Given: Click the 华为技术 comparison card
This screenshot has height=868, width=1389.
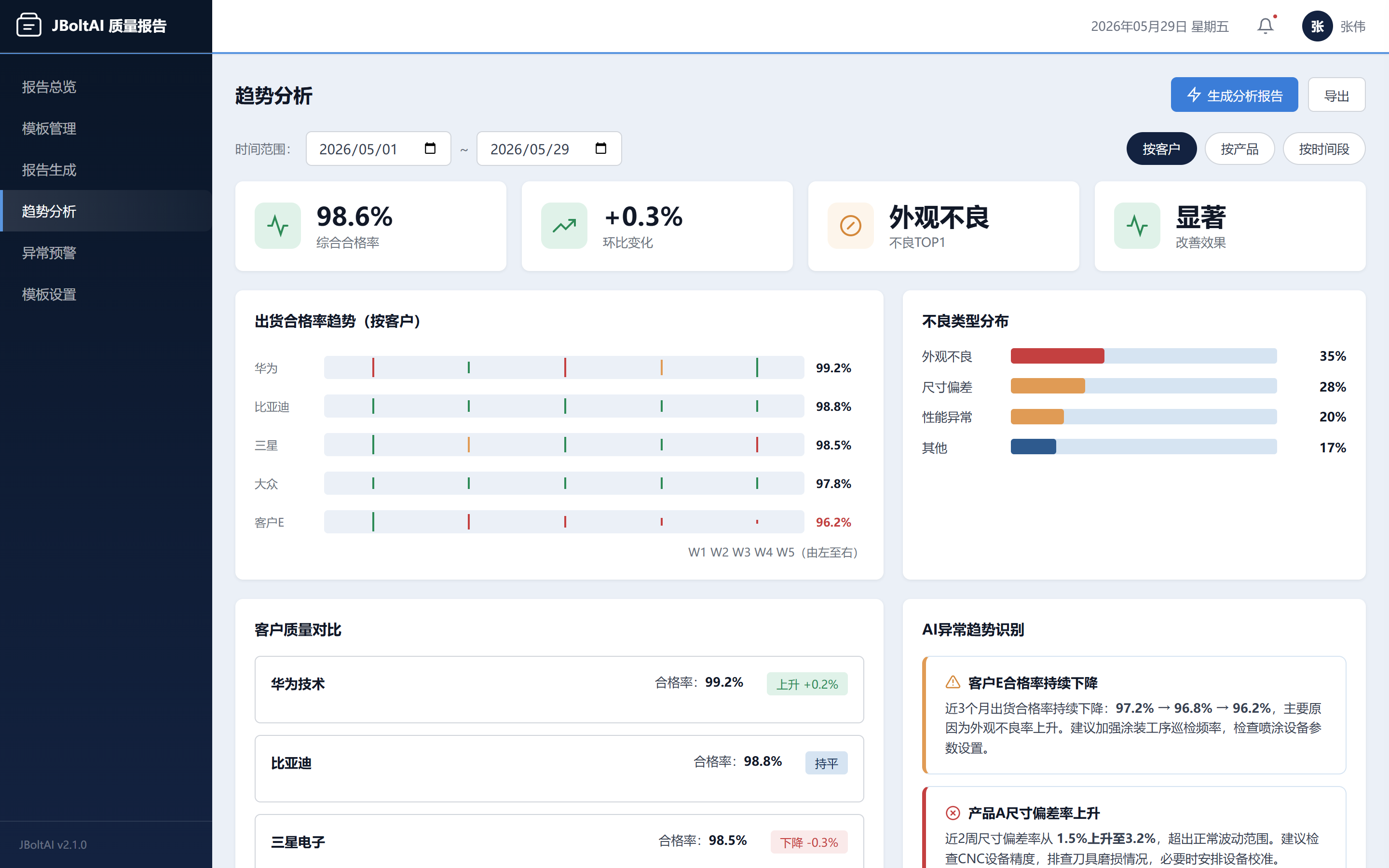Looking at the screenshot, I should click(x=559, y=690).
